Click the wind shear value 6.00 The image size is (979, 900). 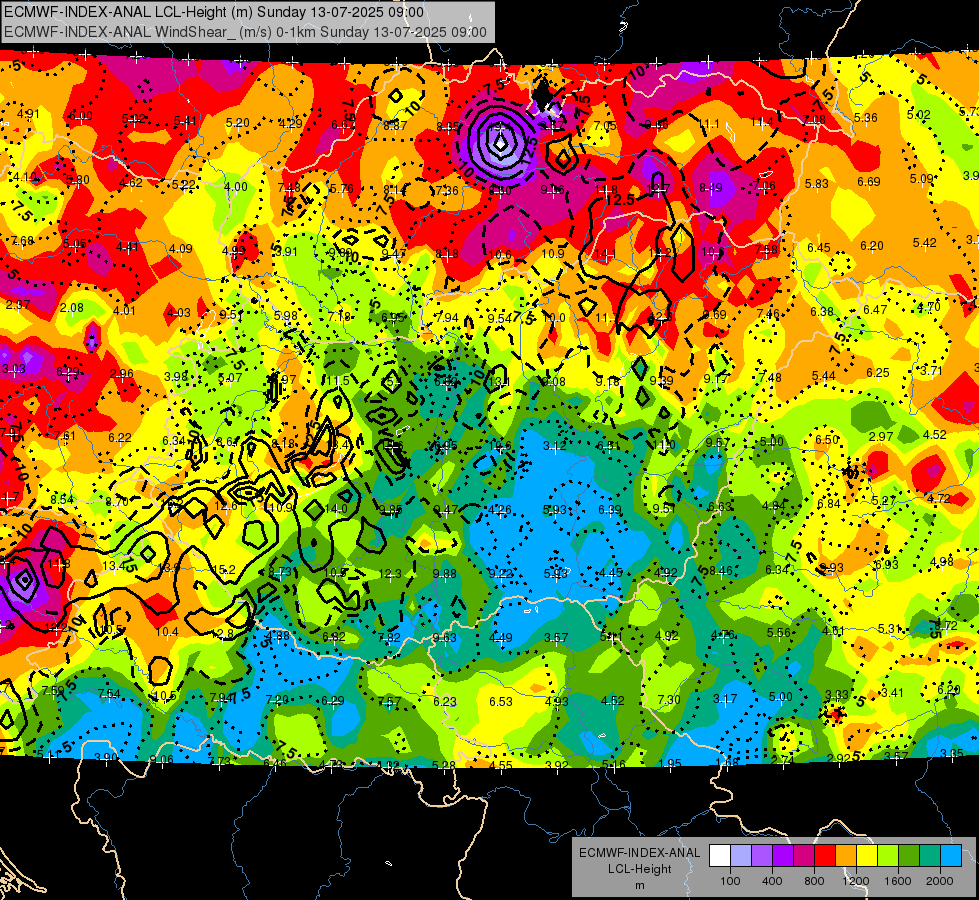[x=81, y=116]
